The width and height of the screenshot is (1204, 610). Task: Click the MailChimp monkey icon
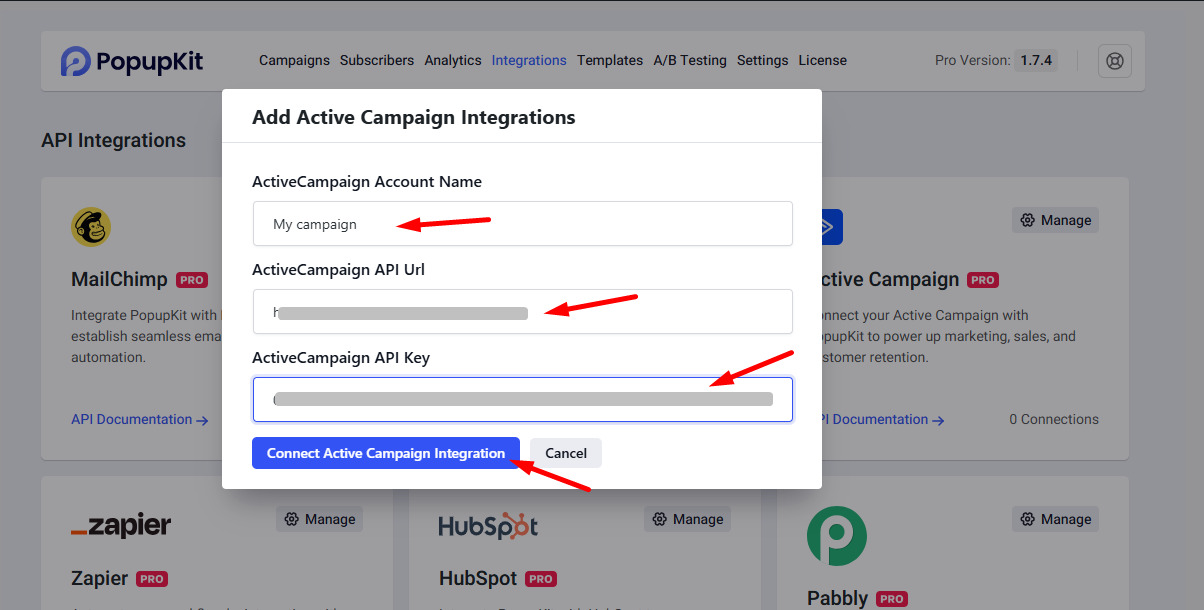coord(91,226)
